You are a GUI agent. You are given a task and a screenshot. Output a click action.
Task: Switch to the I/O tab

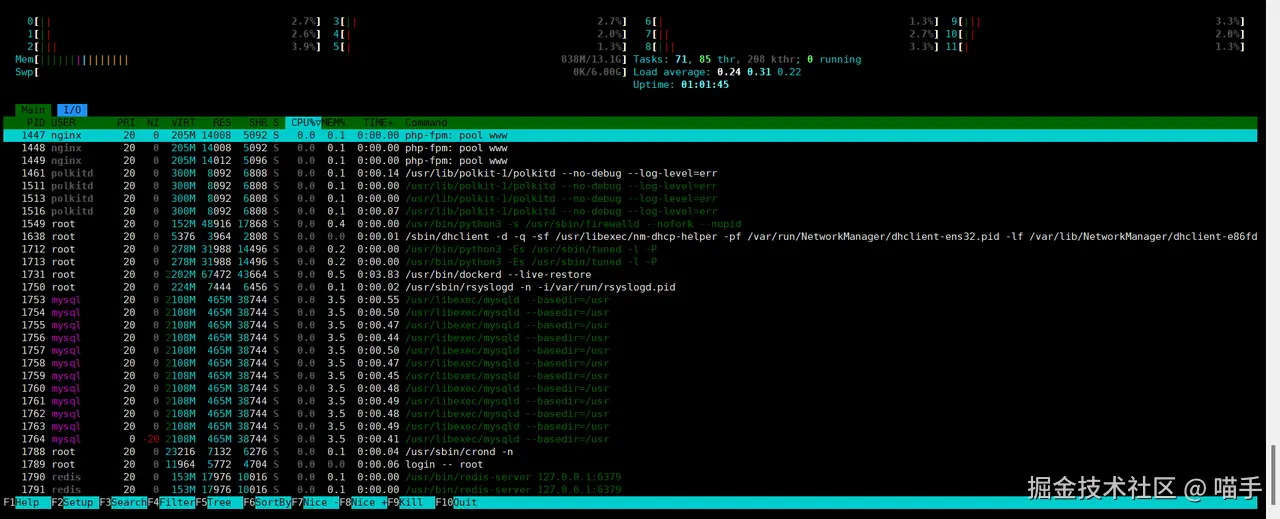point(71,110)
